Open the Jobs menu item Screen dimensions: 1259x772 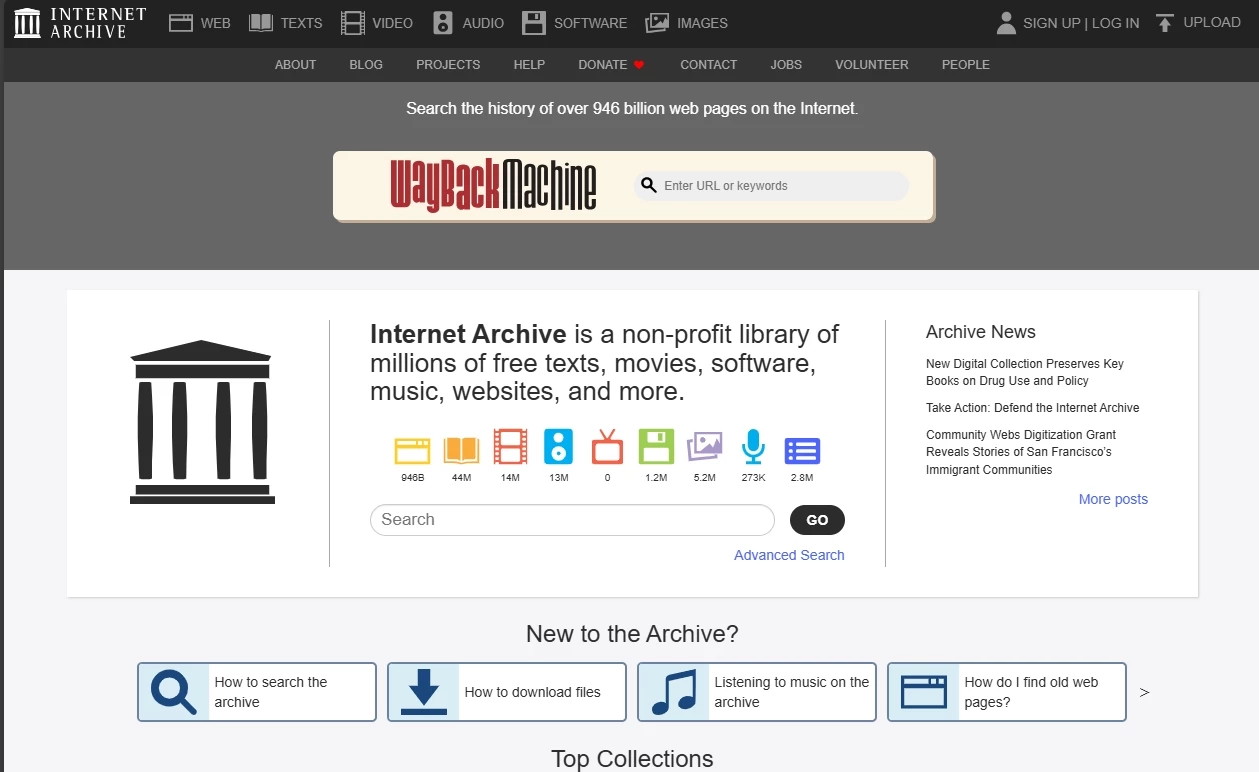[786, 64]
